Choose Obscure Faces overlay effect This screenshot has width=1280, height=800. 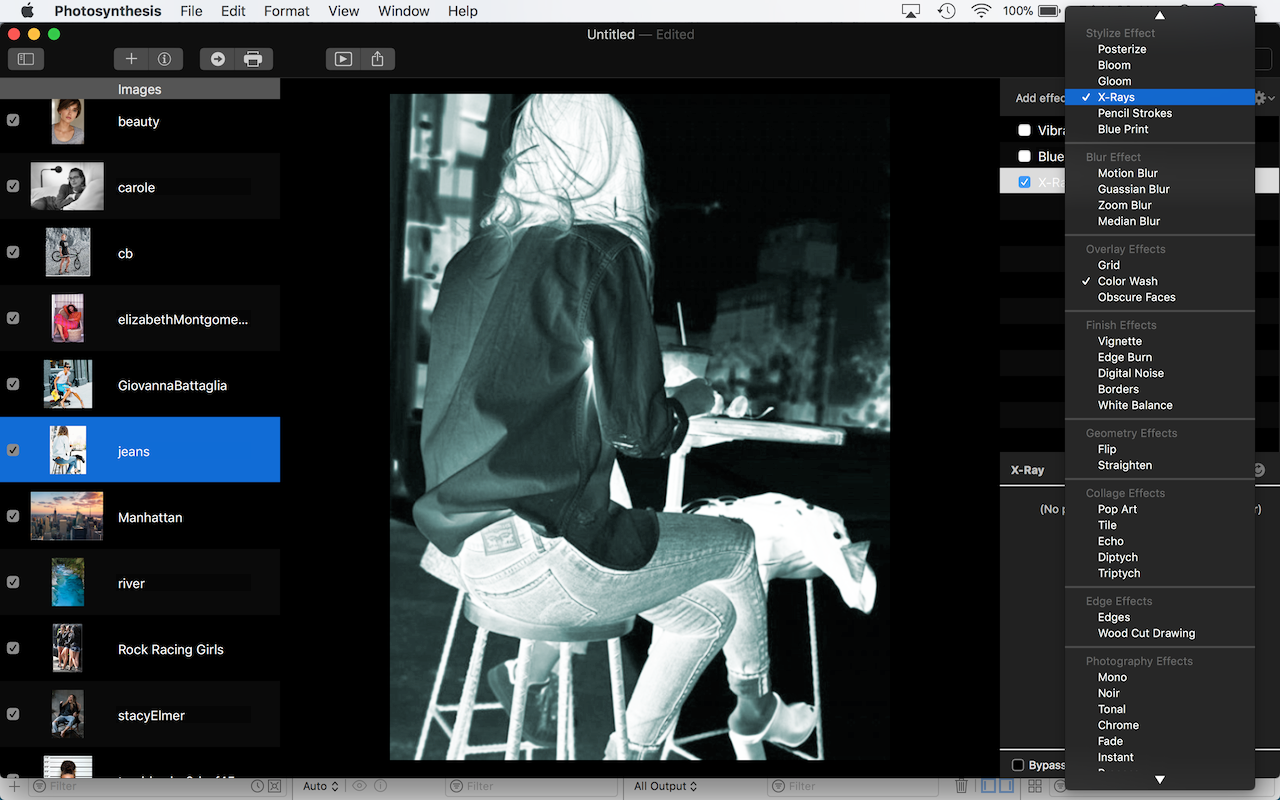[x=1160, y=297]
